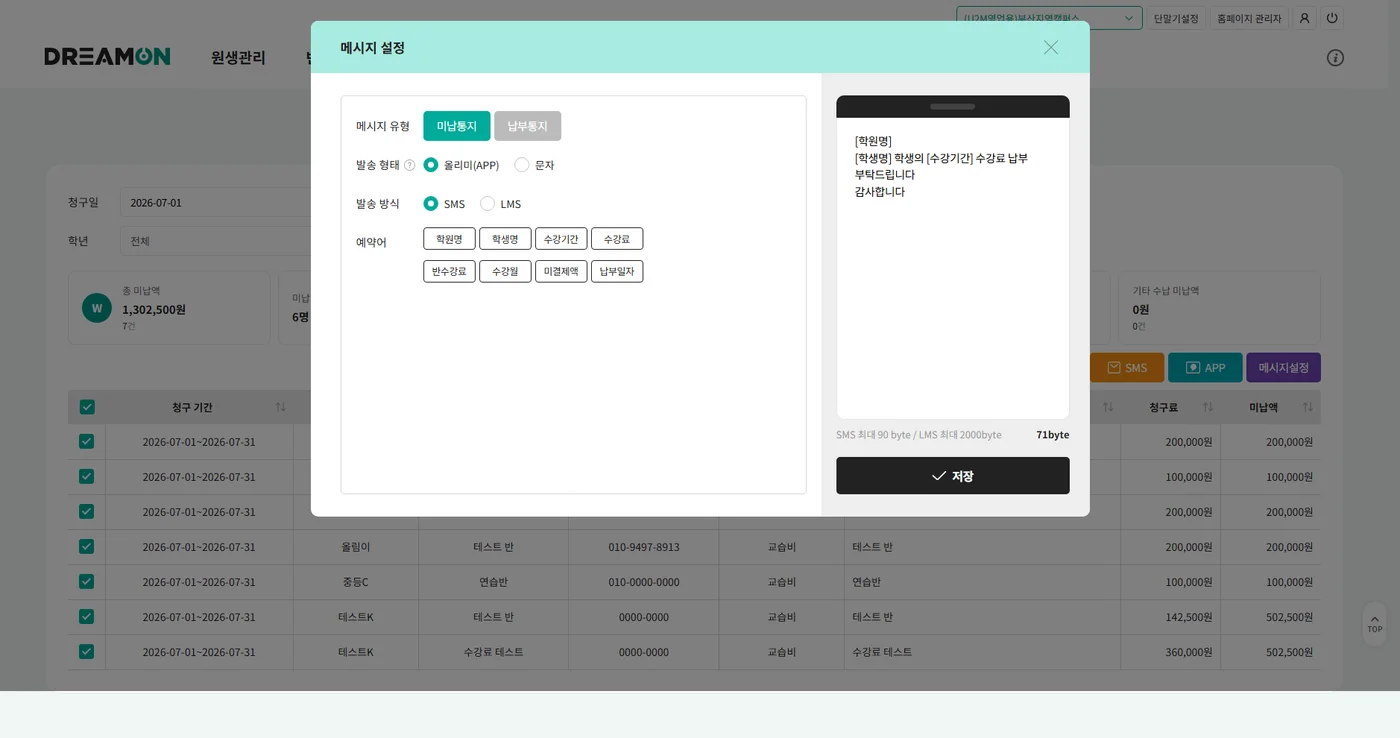The height and width of the screenshot is (738, 1400).
Task: Click the 142,500원 charge cell
Action: [x=1170, y=617]
